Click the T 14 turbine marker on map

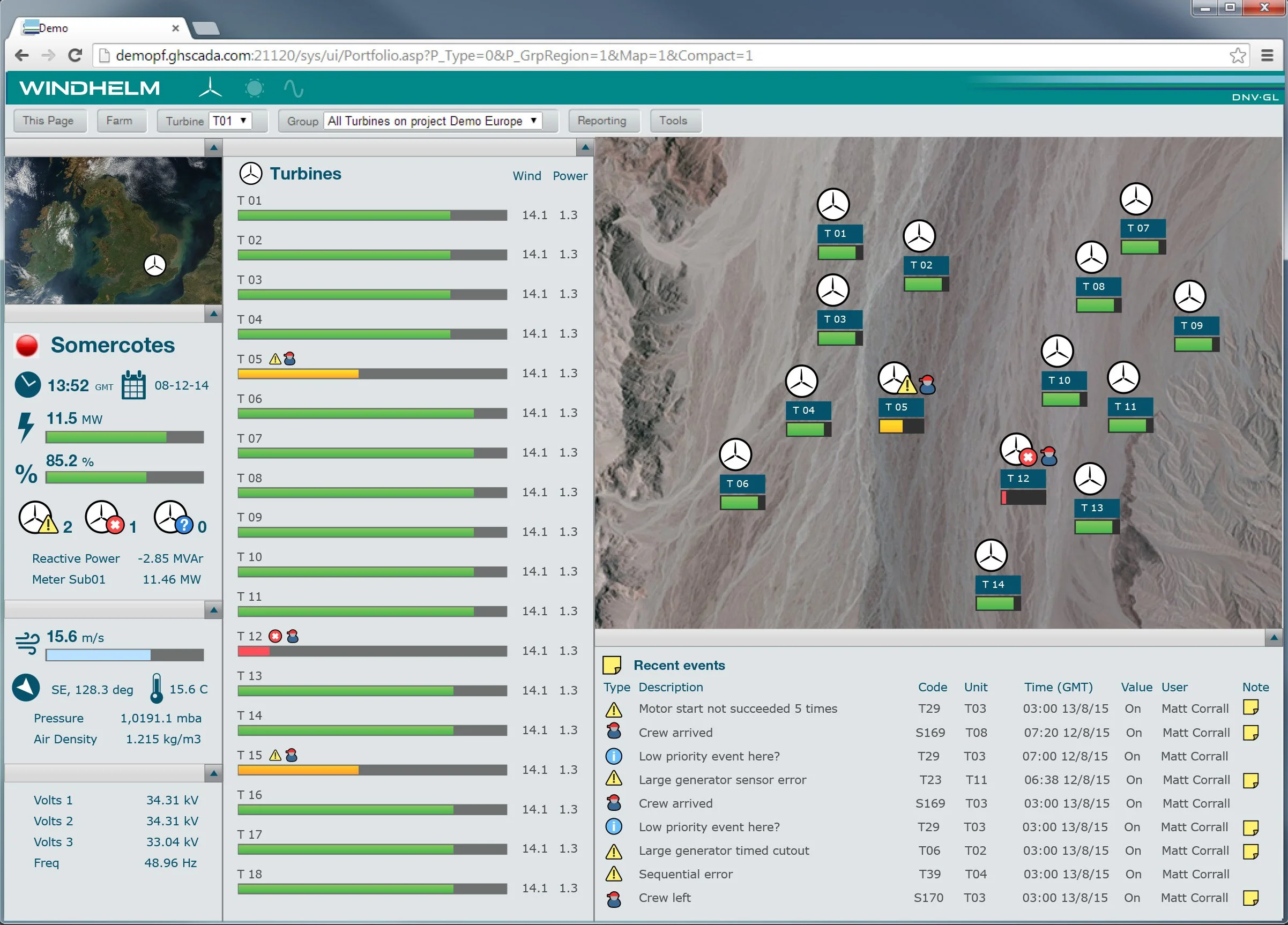(x=991, y=555)
